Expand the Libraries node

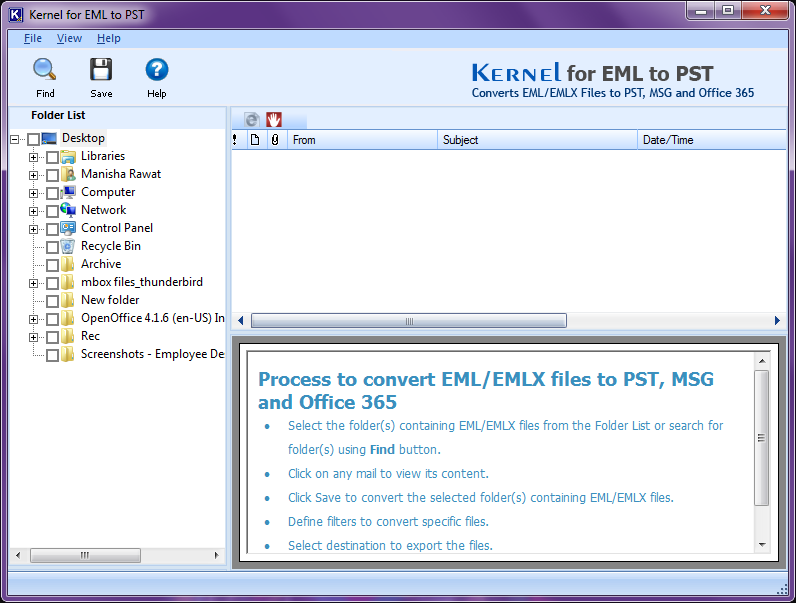[x=34, y=157]
